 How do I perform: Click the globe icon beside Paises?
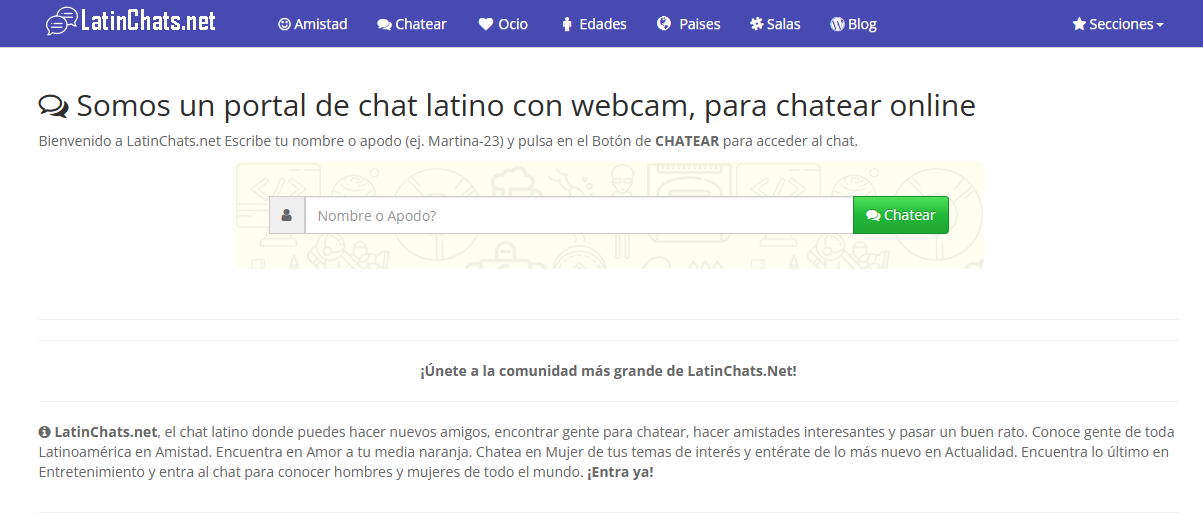click(664, 24)
